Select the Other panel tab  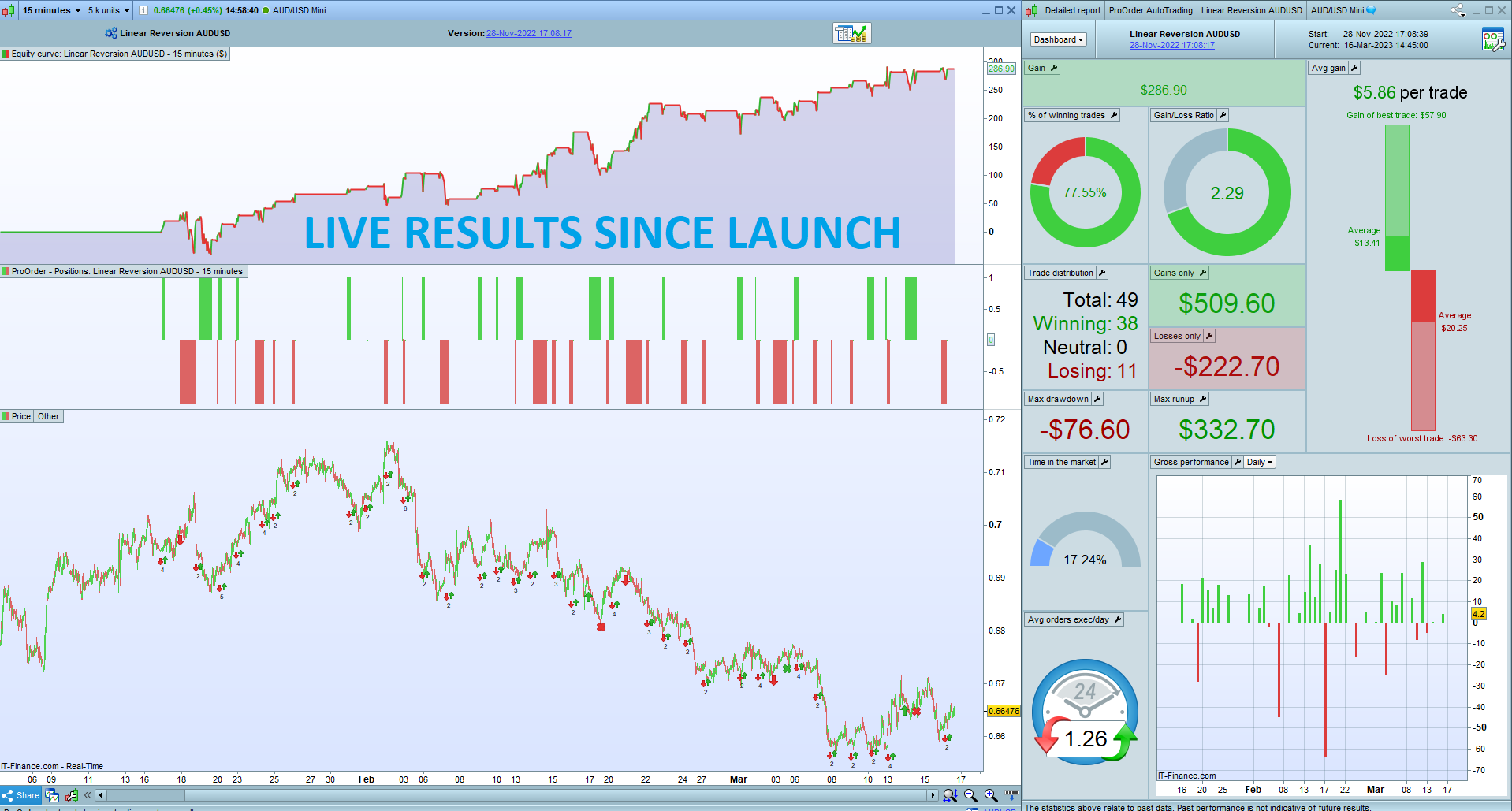(48, 416)
